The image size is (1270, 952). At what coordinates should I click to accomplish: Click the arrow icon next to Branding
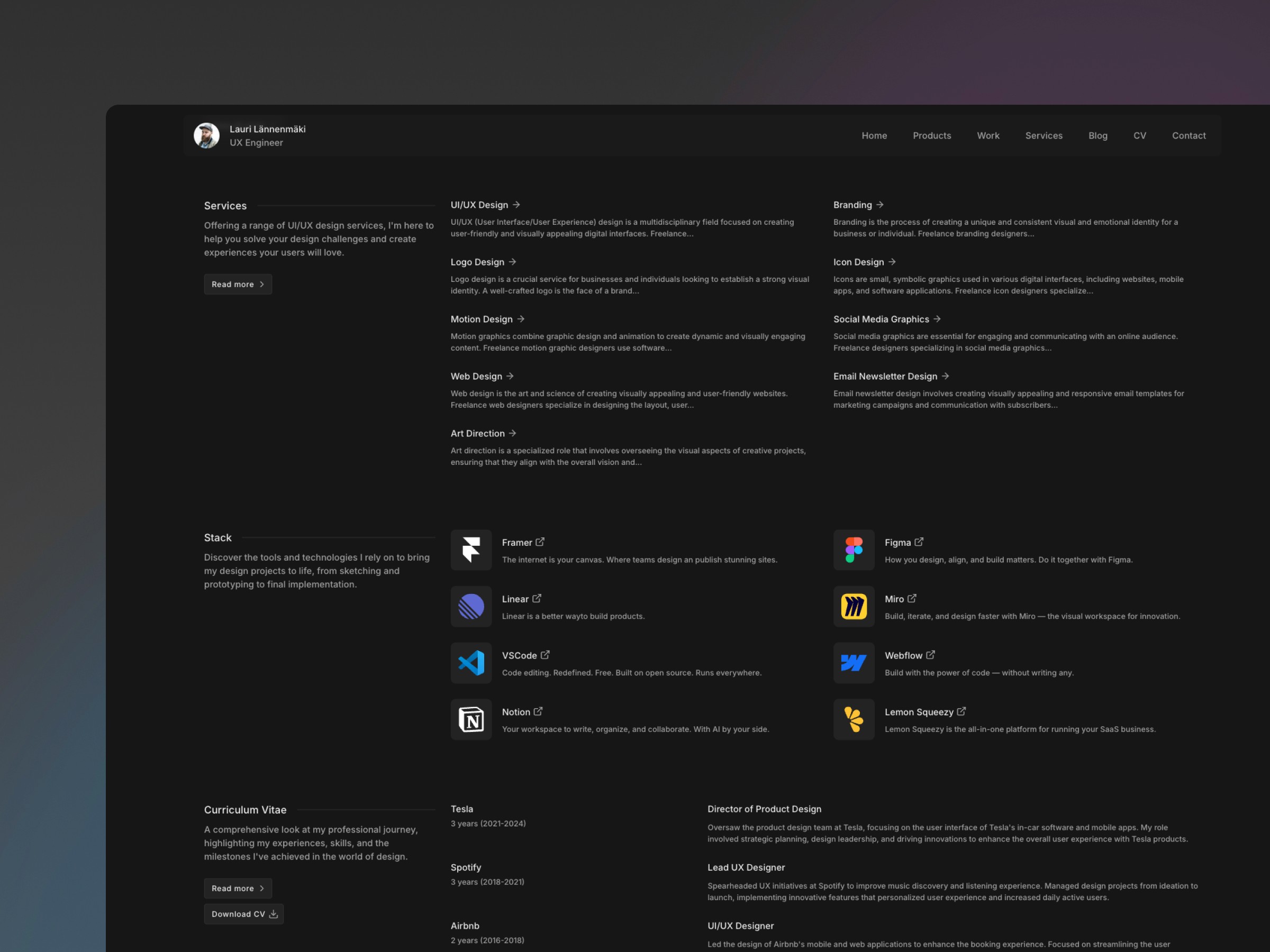[x=879, y=204]
